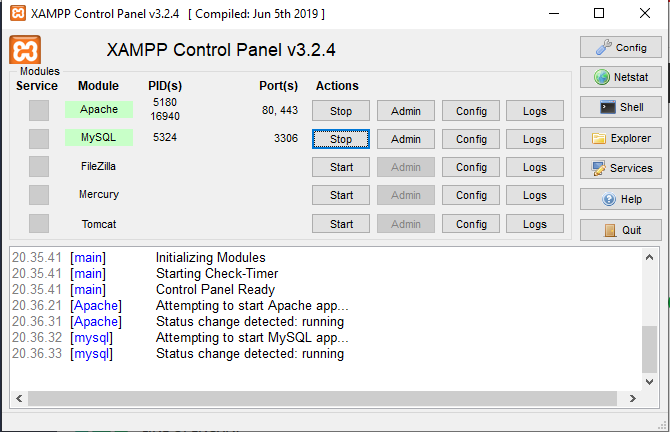The width and height of the screenshot is (670, 432).
Task: Click the XAMPP title bar icon
Action: pyautogui.click(x=18, y=13)
